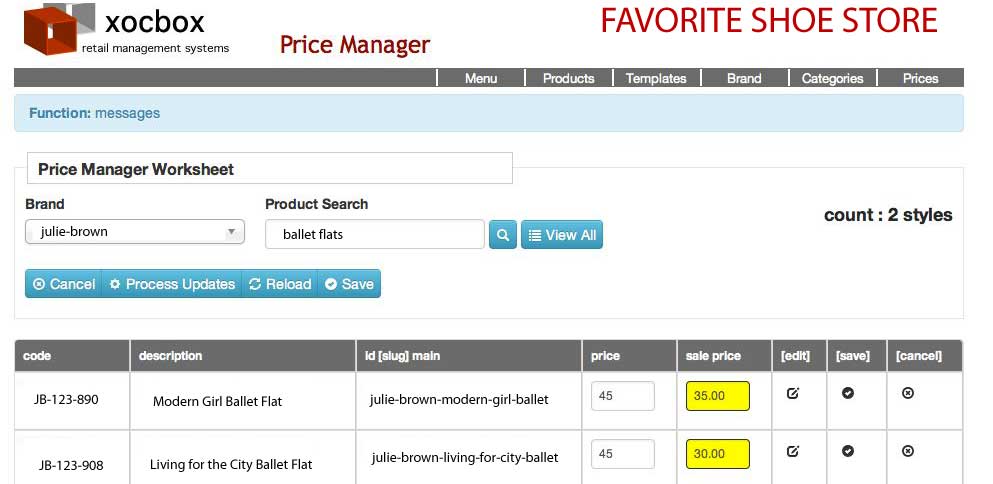The image size is (993, 484).
Task: Go to the Products menu item
Action: pos(568,78)
